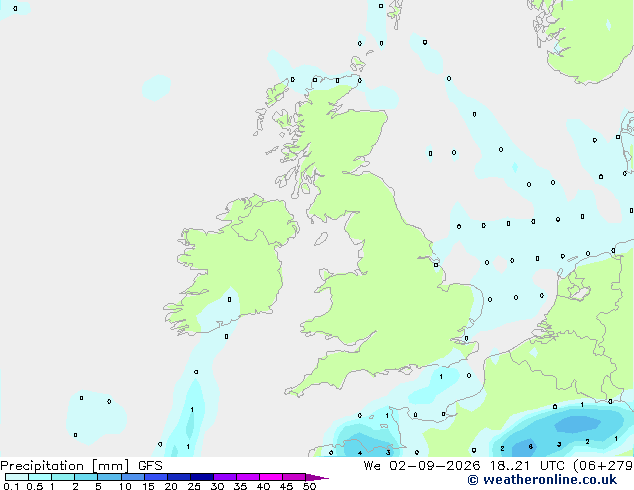The height and width of the screenshot is (490, 634).
Task: Click the legend label '15'
Action: [x=148, y=486]
